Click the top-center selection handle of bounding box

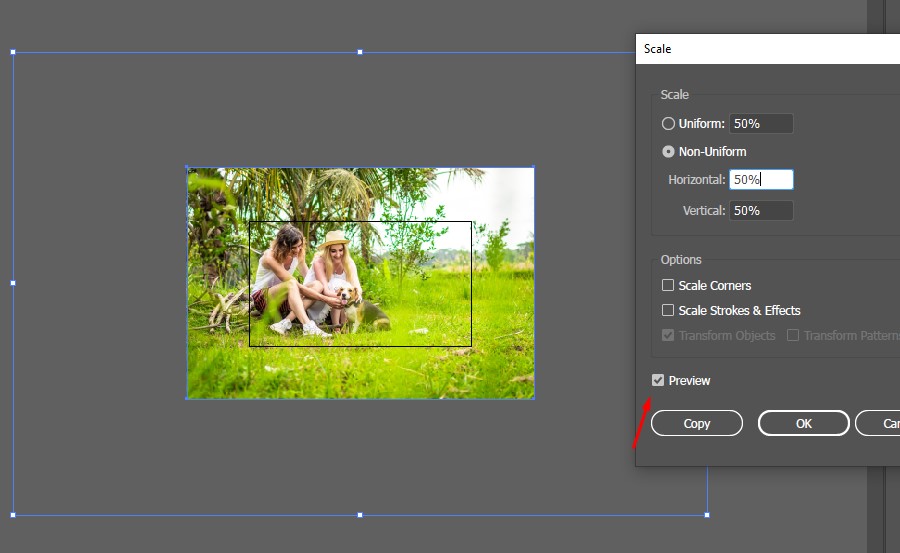360,52
